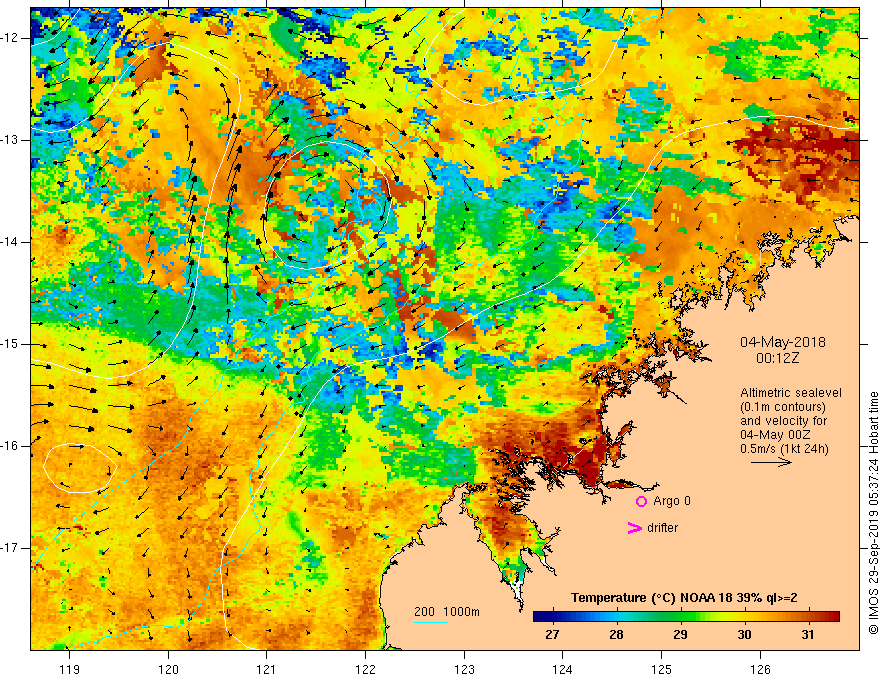Click the colorbar tick label '30'

[x=744, y=635]
